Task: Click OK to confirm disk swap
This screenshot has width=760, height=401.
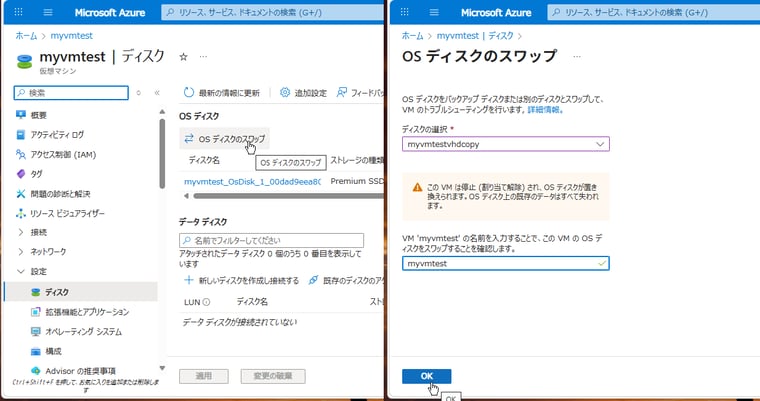Action: pyautogui.click(x=427, y=376)
